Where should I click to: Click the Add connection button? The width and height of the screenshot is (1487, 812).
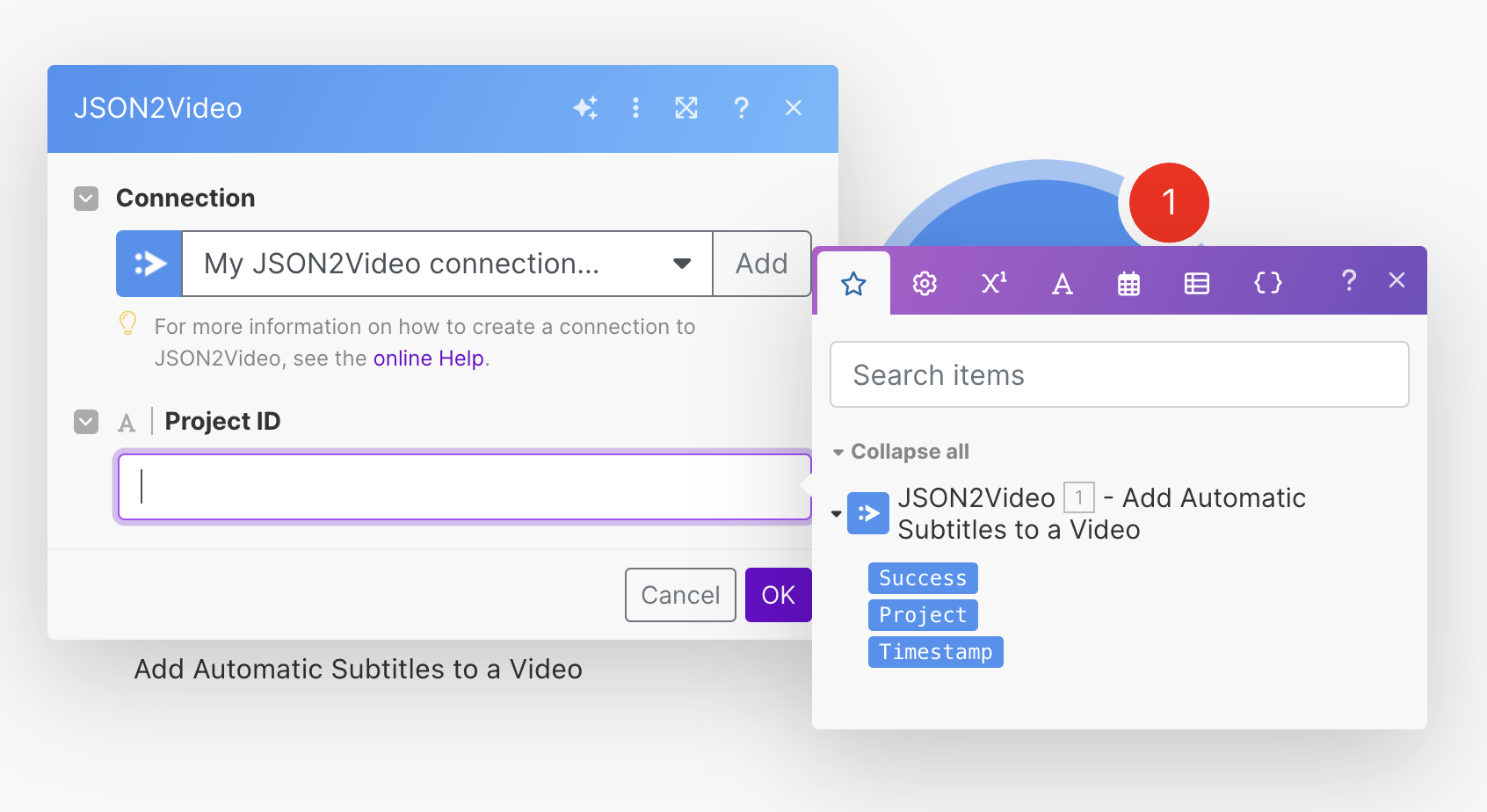(761, 264)
